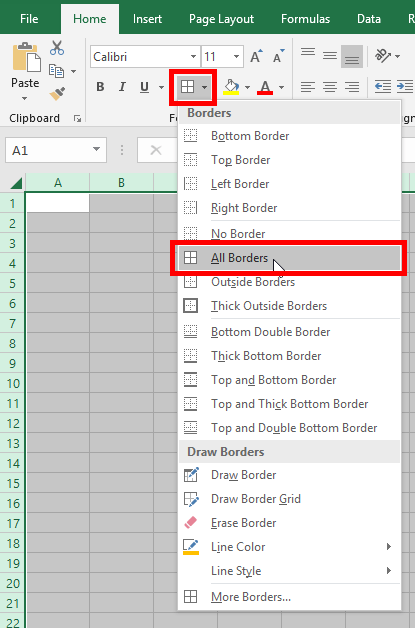
Task: Expand the font size dropdown
Action: click(236, 56)
